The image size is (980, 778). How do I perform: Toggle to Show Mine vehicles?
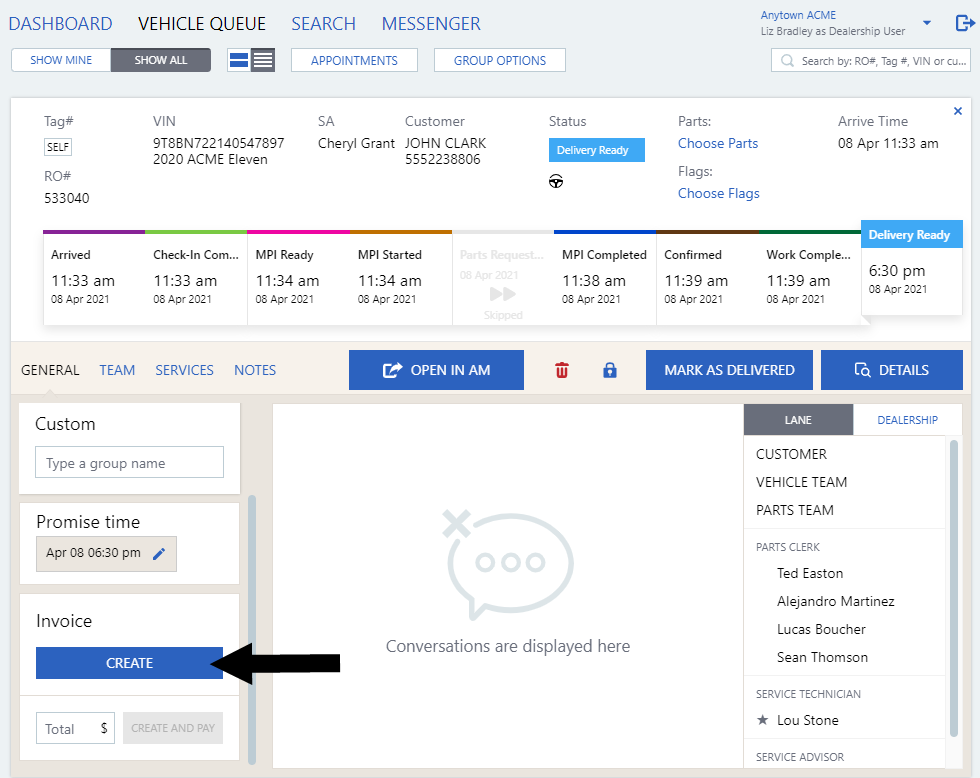(61, 60)
